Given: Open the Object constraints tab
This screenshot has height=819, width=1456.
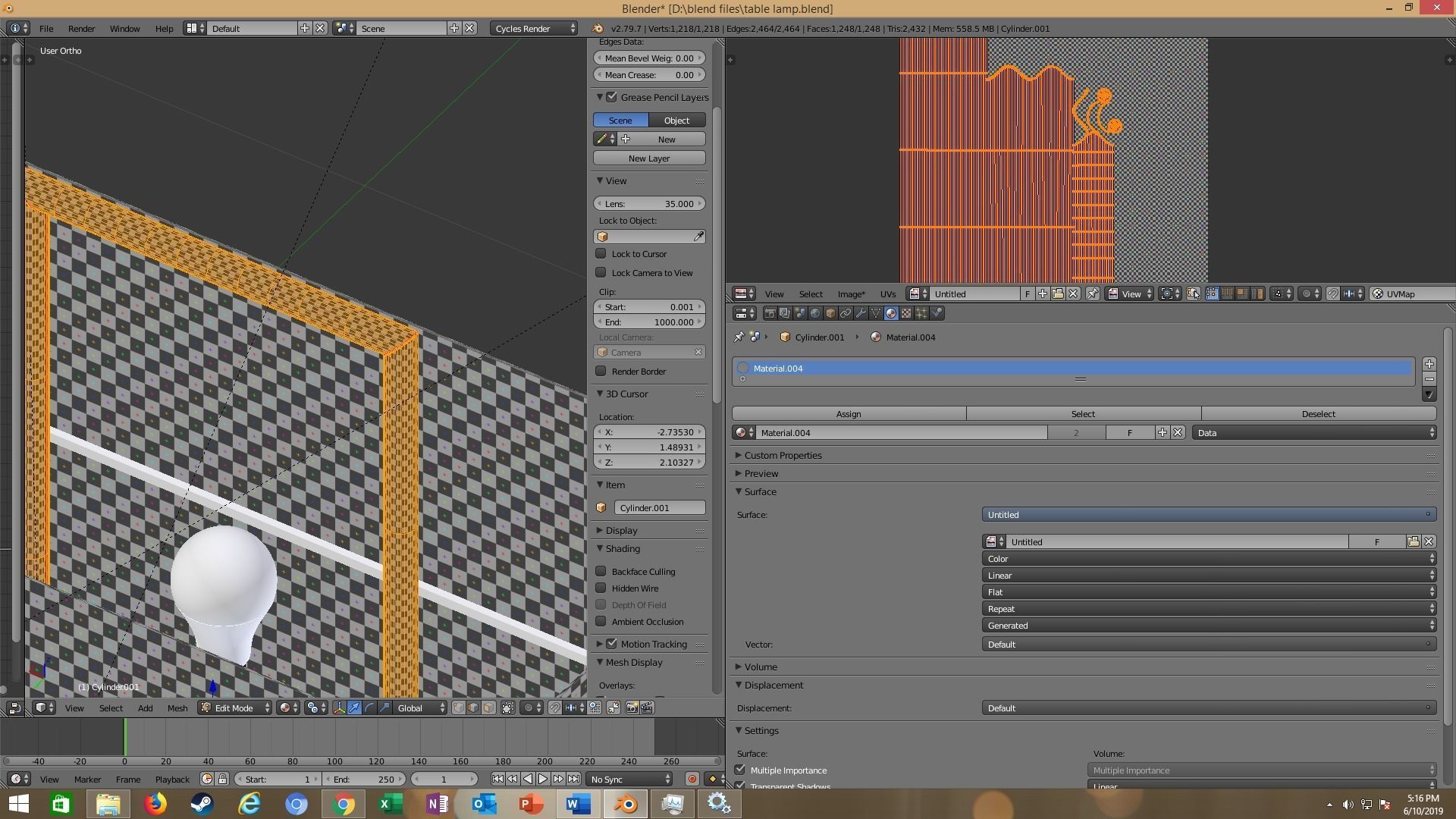Looking at the screenshot, I should coord(846,313).
